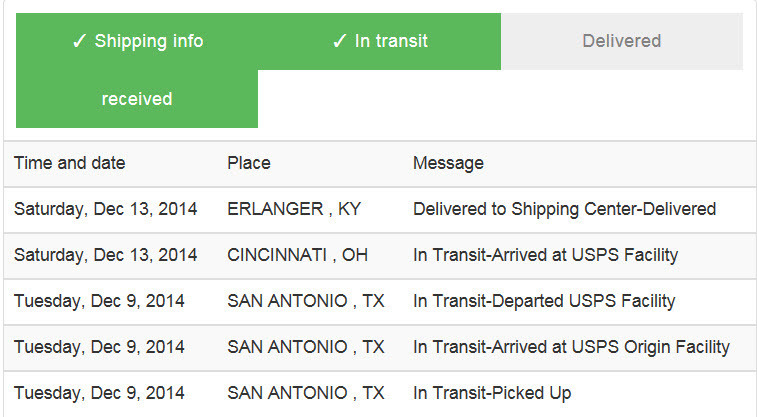Click the Place column header

[249, 163]
